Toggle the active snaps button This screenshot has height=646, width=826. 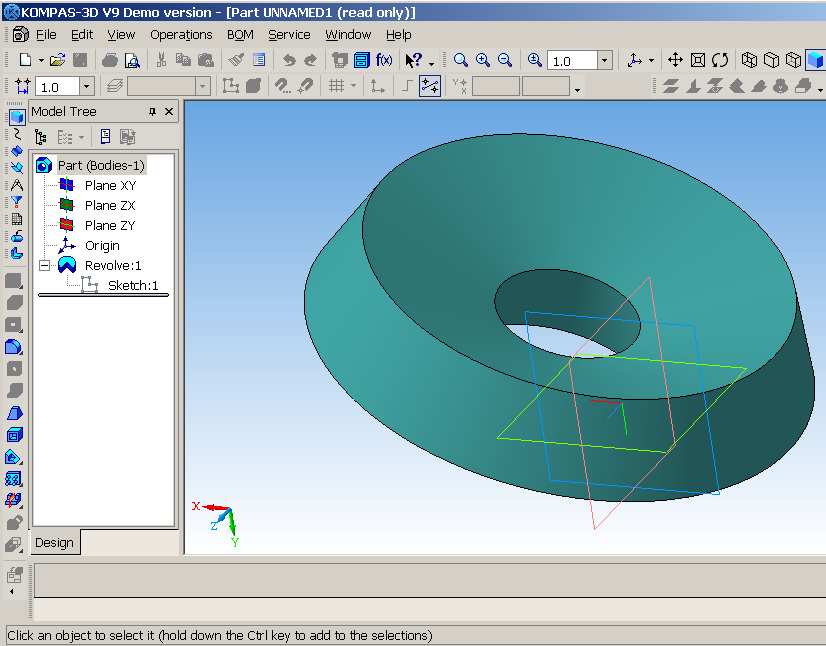[430, 86]
